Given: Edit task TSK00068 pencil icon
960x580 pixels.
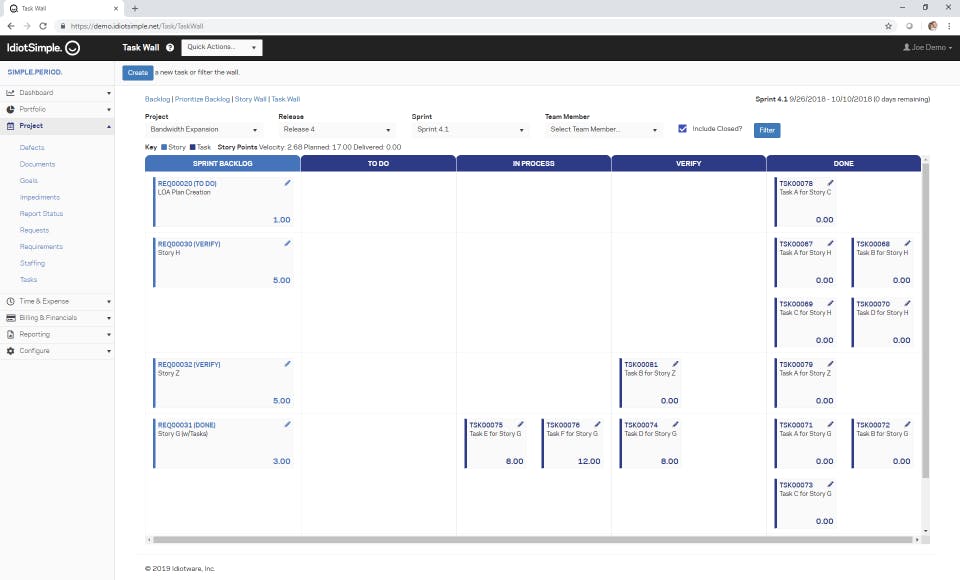Looking at the screenshot, I should [x=907, y=243].
